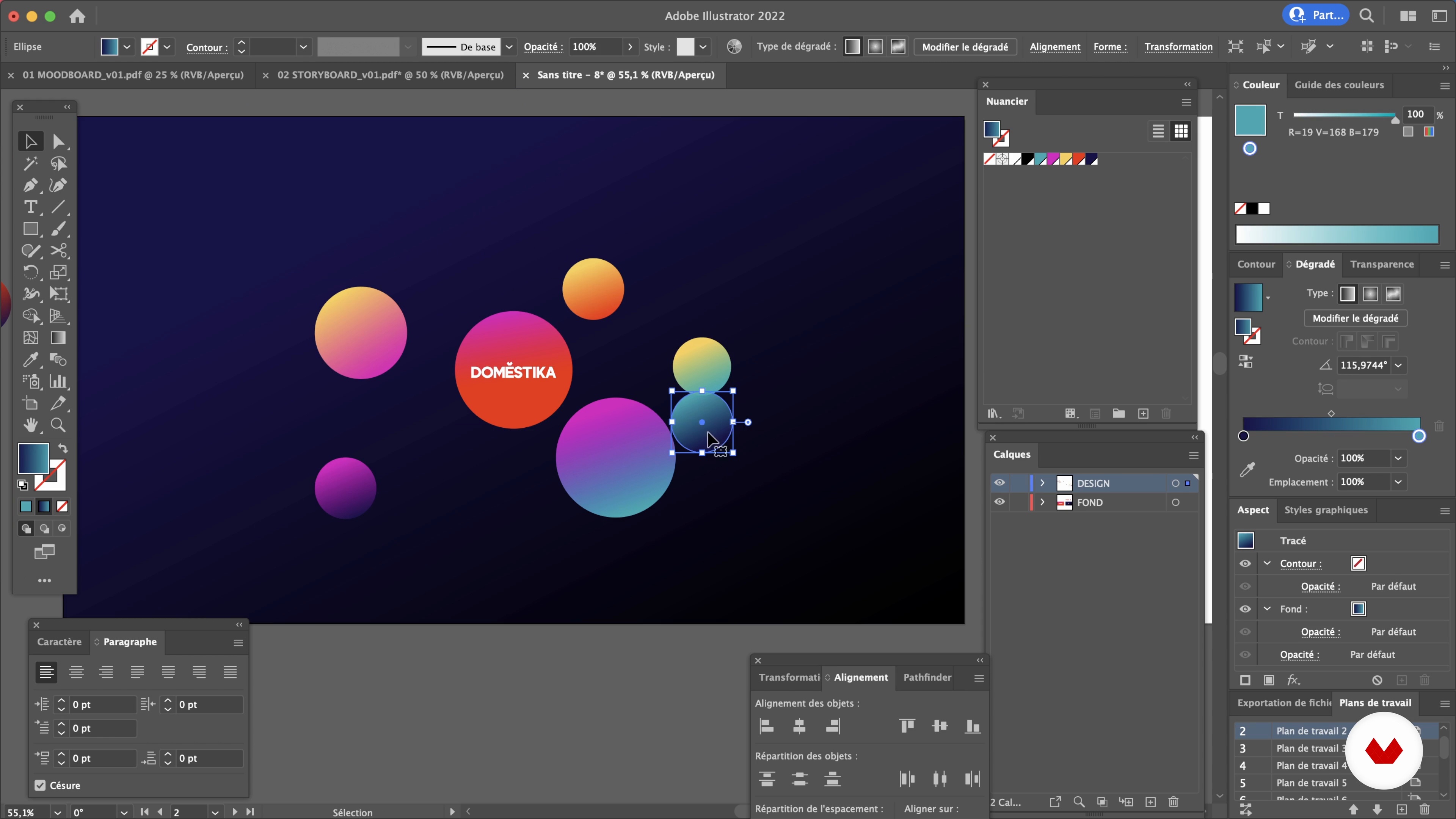Open the stroke profile De base dropdown
The width and height of the screenshot is (1456, 819).
[509, 47]
